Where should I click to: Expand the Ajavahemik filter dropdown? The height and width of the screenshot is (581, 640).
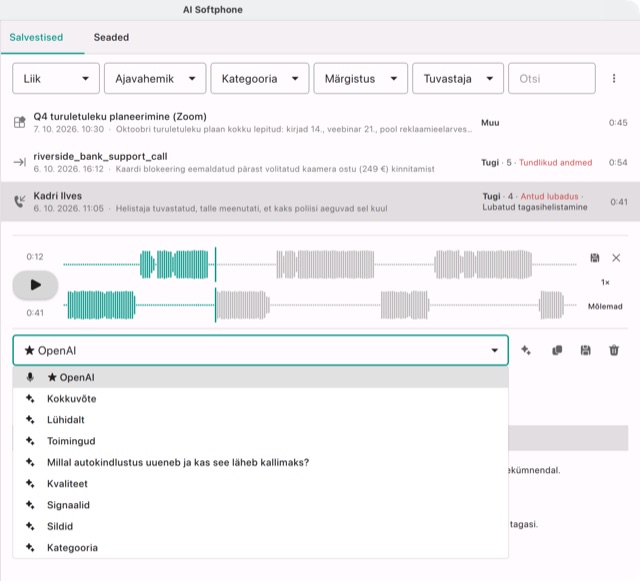click(155, 78)
